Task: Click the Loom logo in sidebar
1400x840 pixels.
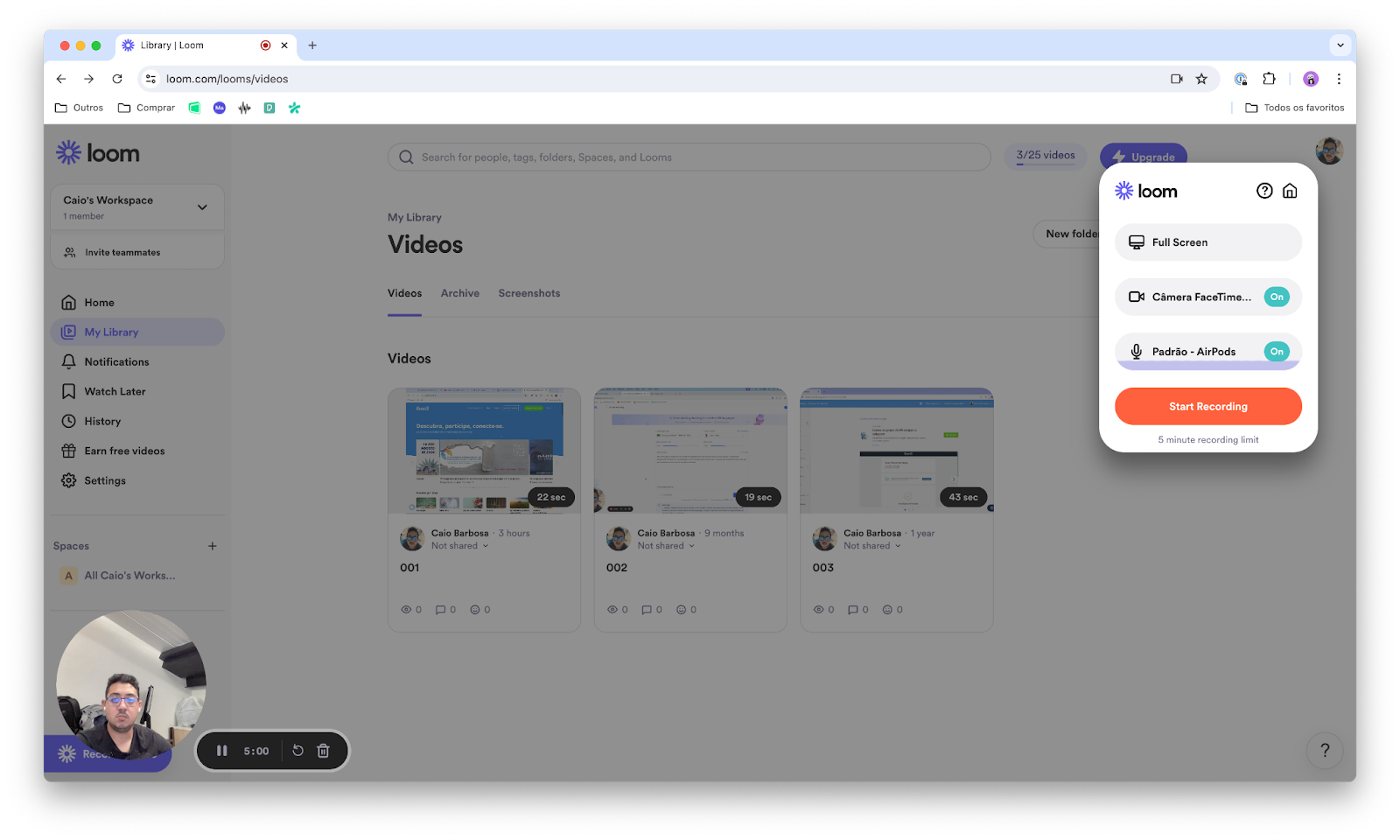Action: 98,153
